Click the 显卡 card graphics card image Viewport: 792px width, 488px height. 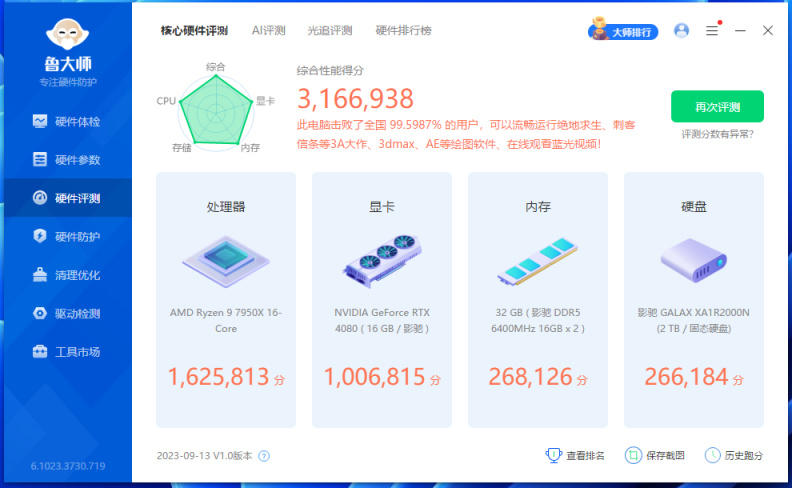382,261
